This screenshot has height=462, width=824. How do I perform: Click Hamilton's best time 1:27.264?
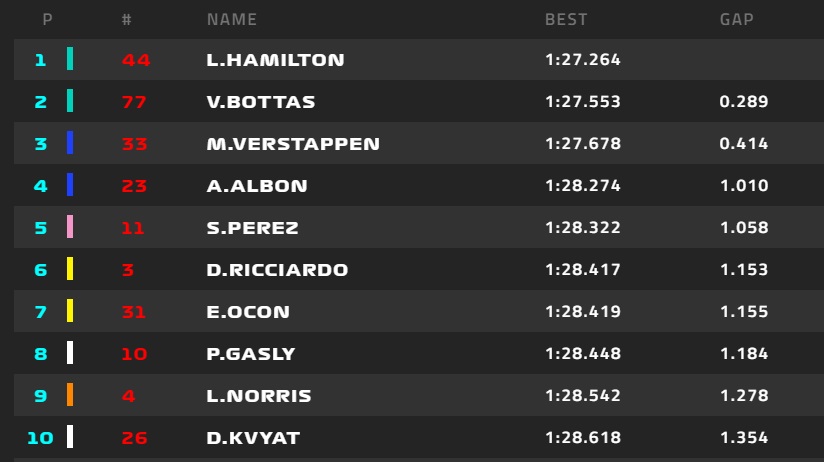[583, 59]
